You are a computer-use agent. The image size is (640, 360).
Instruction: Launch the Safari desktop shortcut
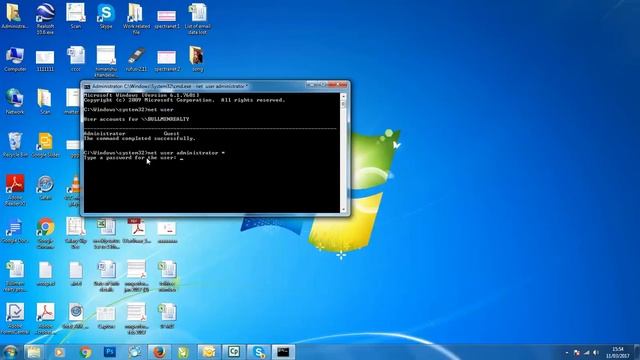(x=45, y=188)
